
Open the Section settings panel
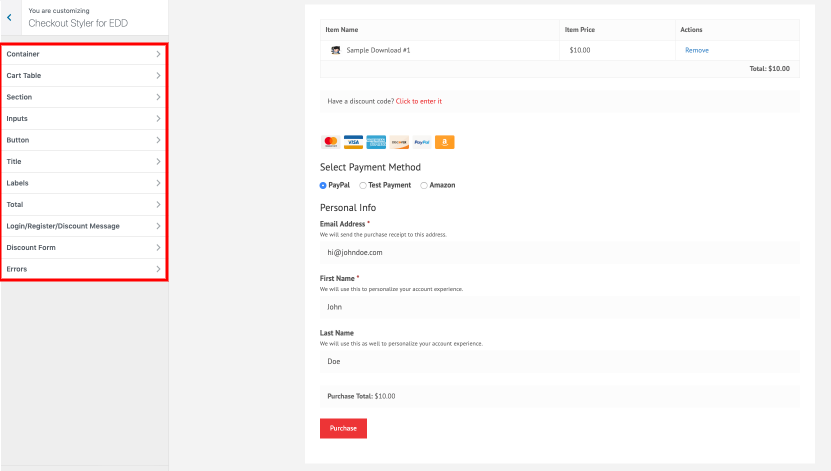[x=84, y=97]
